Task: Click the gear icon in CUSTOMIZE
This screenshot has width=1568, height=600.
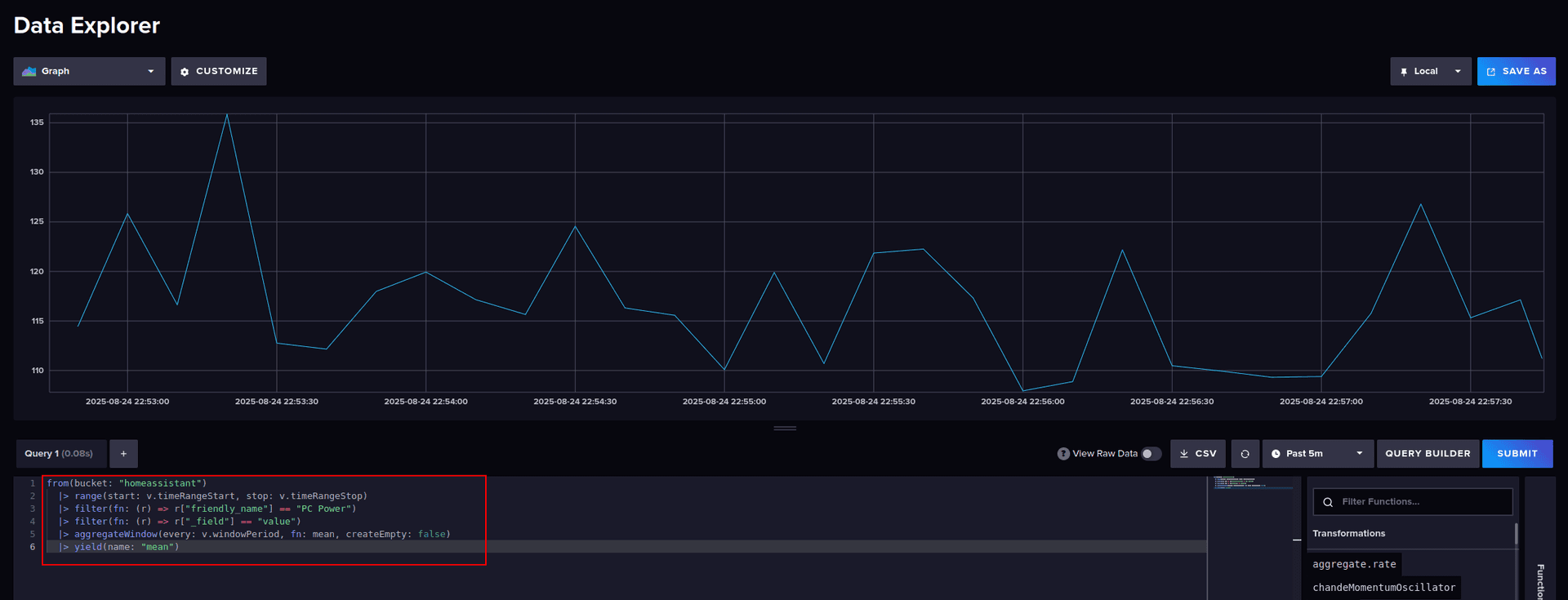Action: [185, 72]
